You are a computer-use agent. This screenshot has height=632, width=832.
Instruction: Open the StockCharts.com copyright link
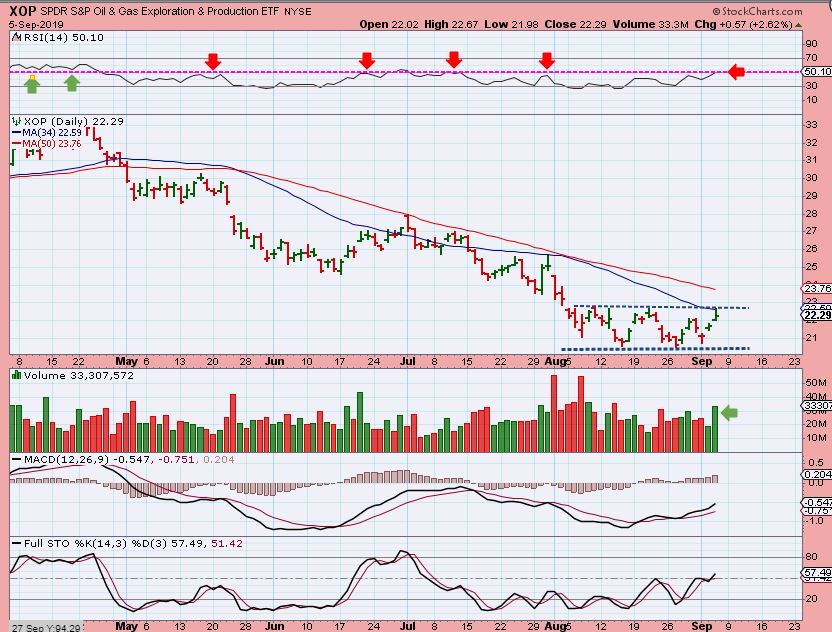(x=758, y=11)
